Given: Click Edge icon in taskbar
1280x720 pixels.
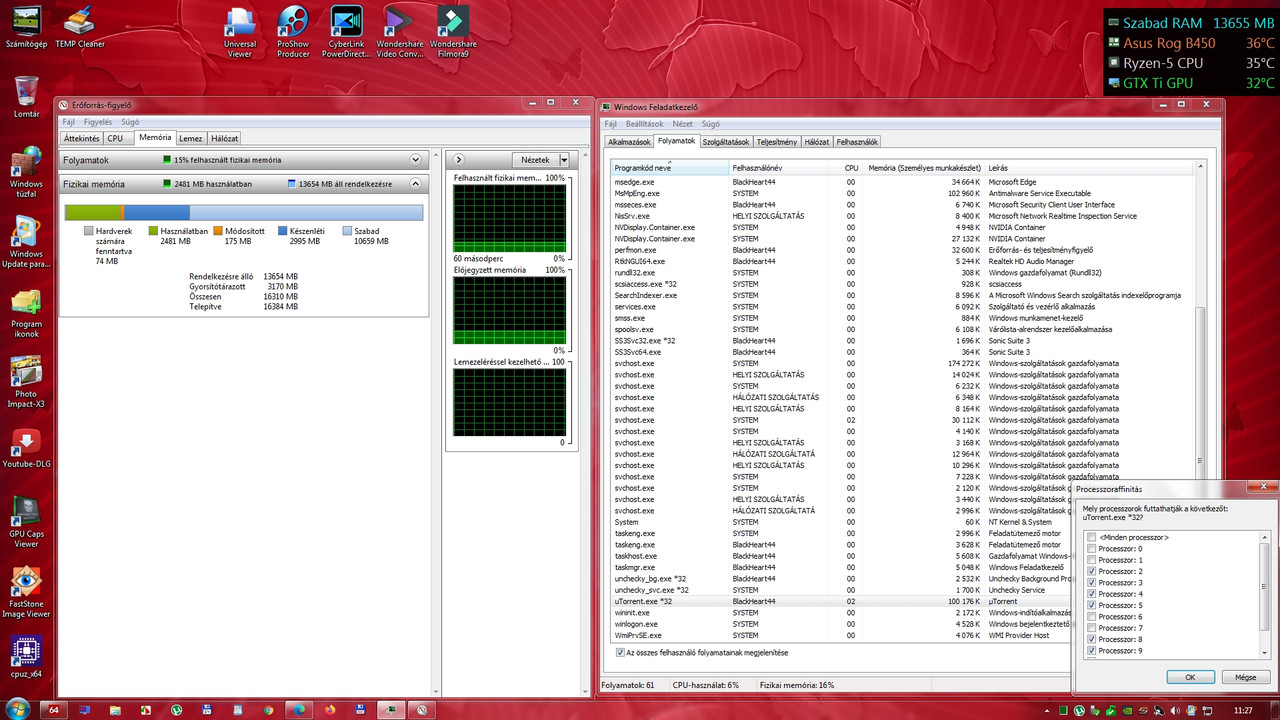Looking at the screenshot, I should tap(299, 710).
